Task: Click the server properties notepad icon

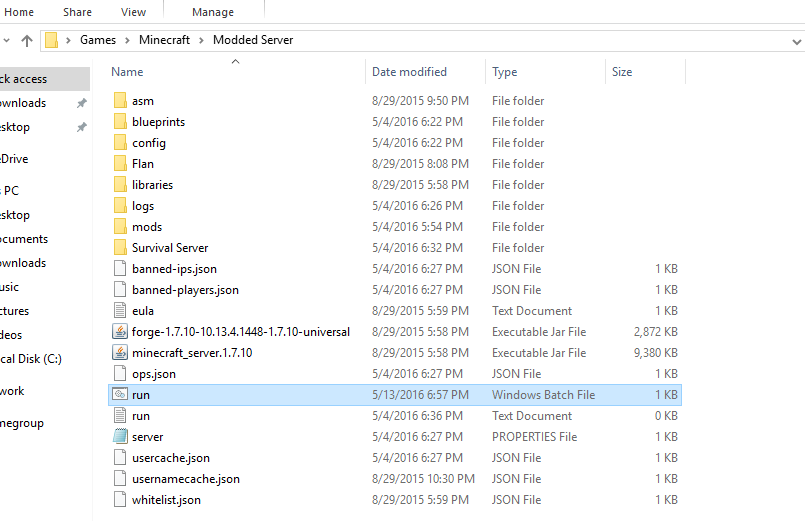Action: (x=120, y=437)
